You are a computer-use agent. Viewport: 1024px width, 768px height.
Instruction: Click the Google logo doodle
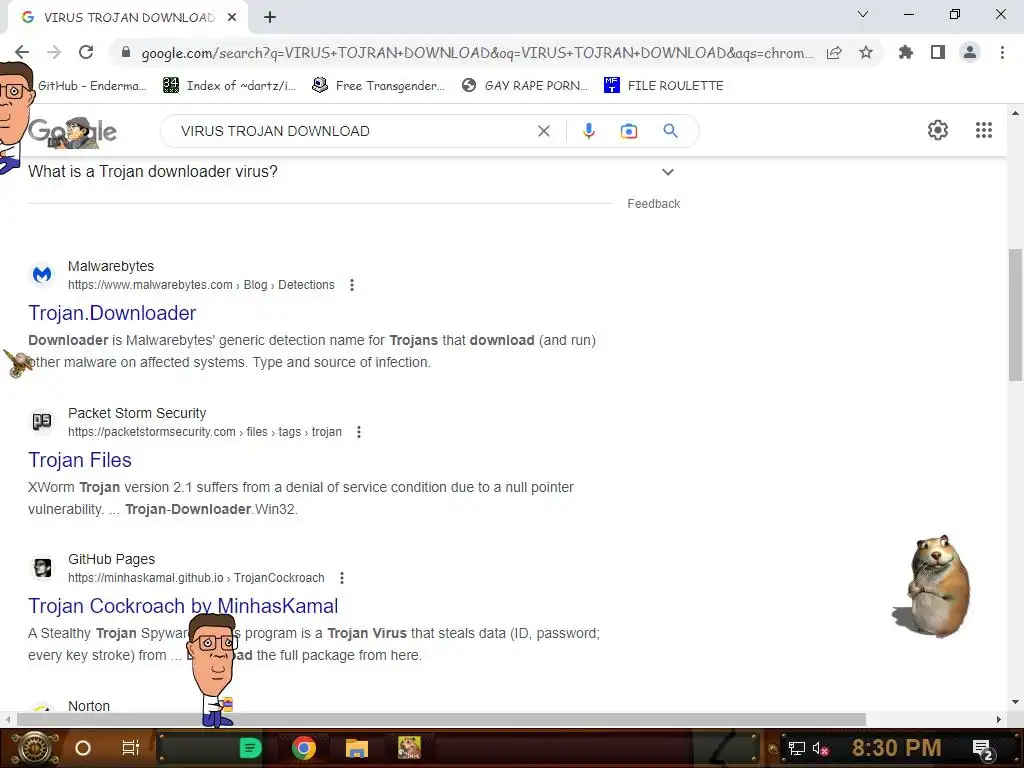72,131
